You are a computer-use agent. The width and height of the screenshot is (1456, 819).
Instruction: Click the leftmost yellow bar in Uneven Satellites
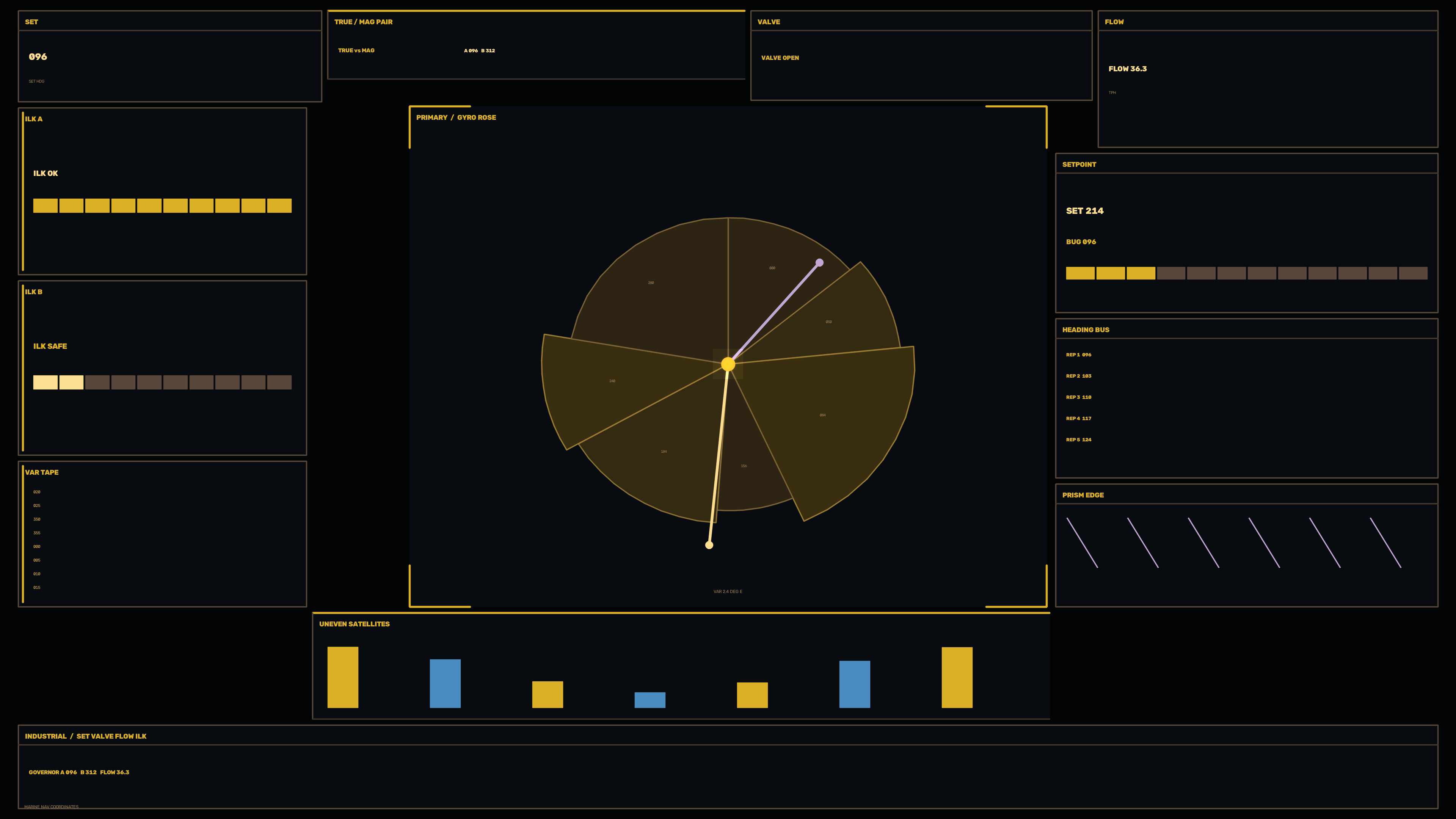click(343, 677)
